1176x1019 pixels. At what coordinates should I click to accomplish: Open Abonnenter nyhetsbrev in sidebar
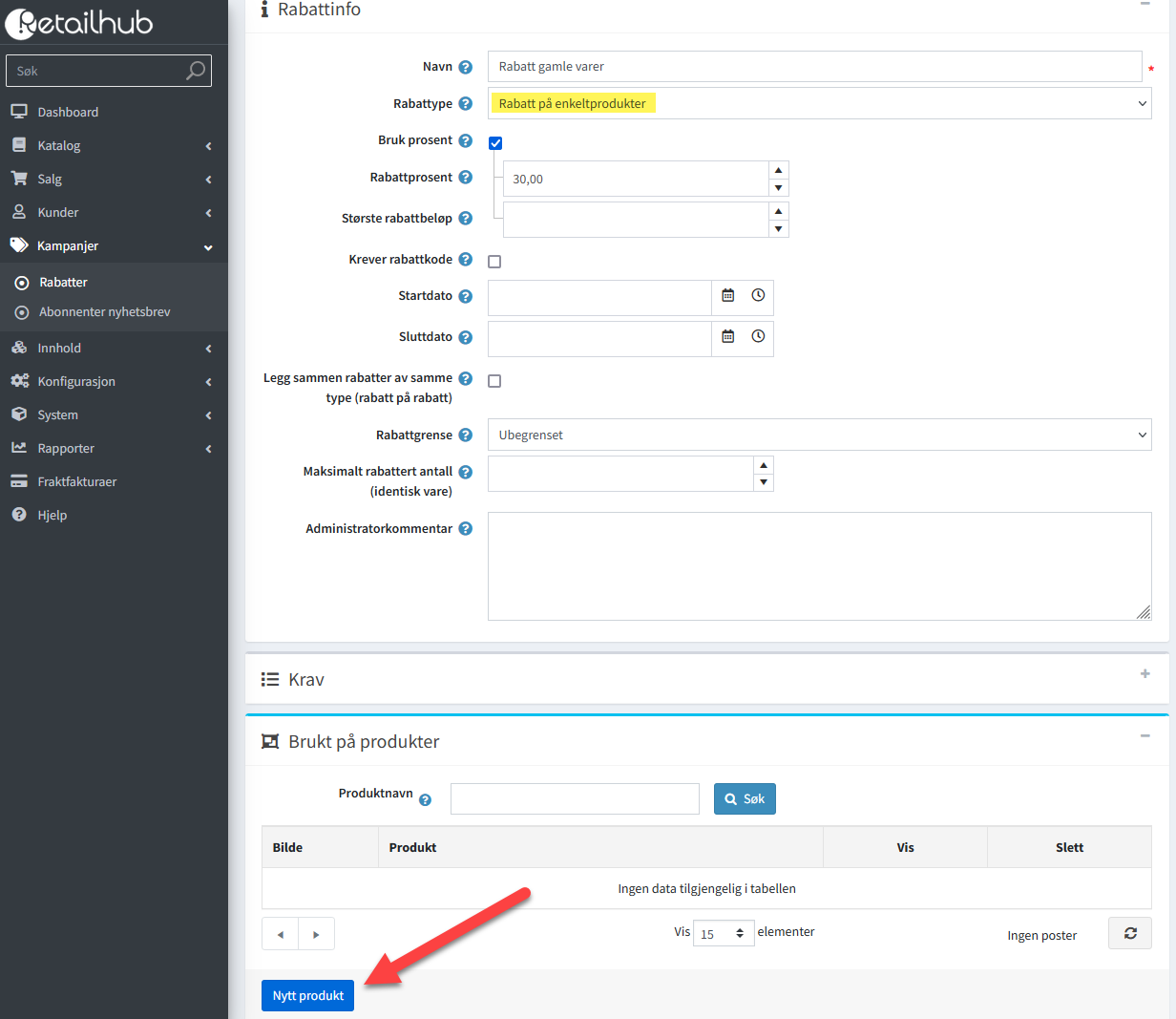[104, 312]
